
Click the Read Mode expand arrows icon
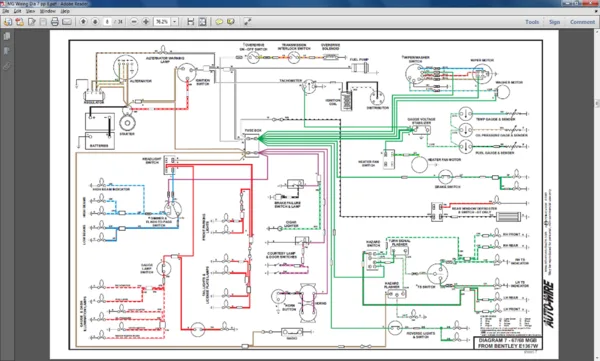pos(248,22)
